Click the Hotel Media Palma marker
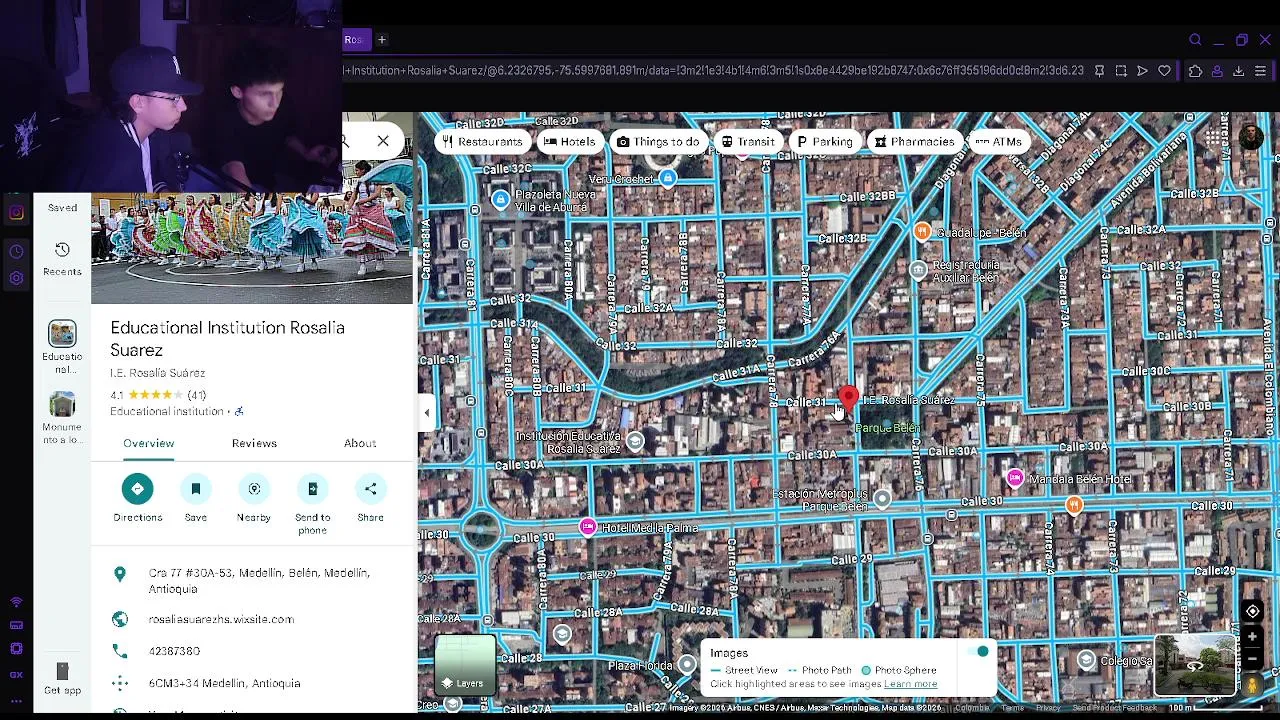Image resolution: width=1280 pixels, height=720 pixels. click(x=588, y=527)
